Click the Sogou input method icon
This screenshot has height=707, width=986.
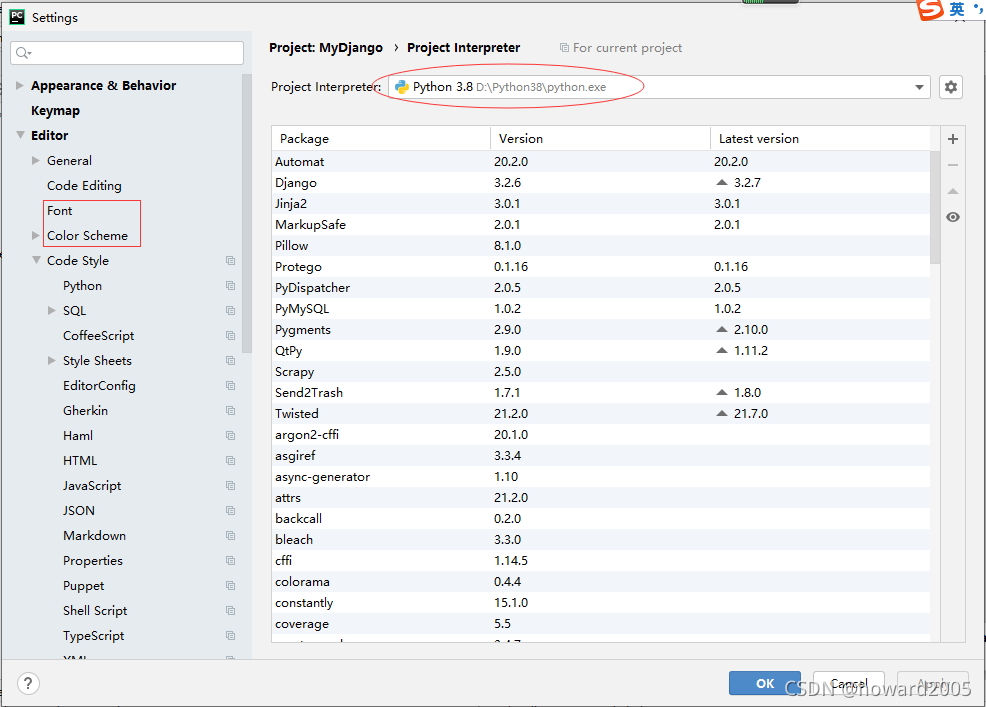click(x=929, y=9)
